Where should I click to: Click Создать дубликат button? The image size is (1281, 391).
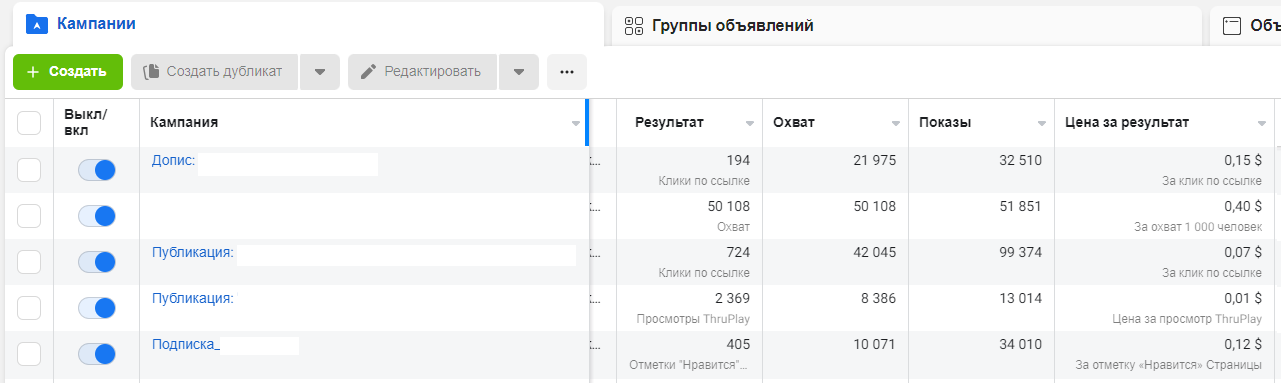pyautogui.click(x=214, y=72)
